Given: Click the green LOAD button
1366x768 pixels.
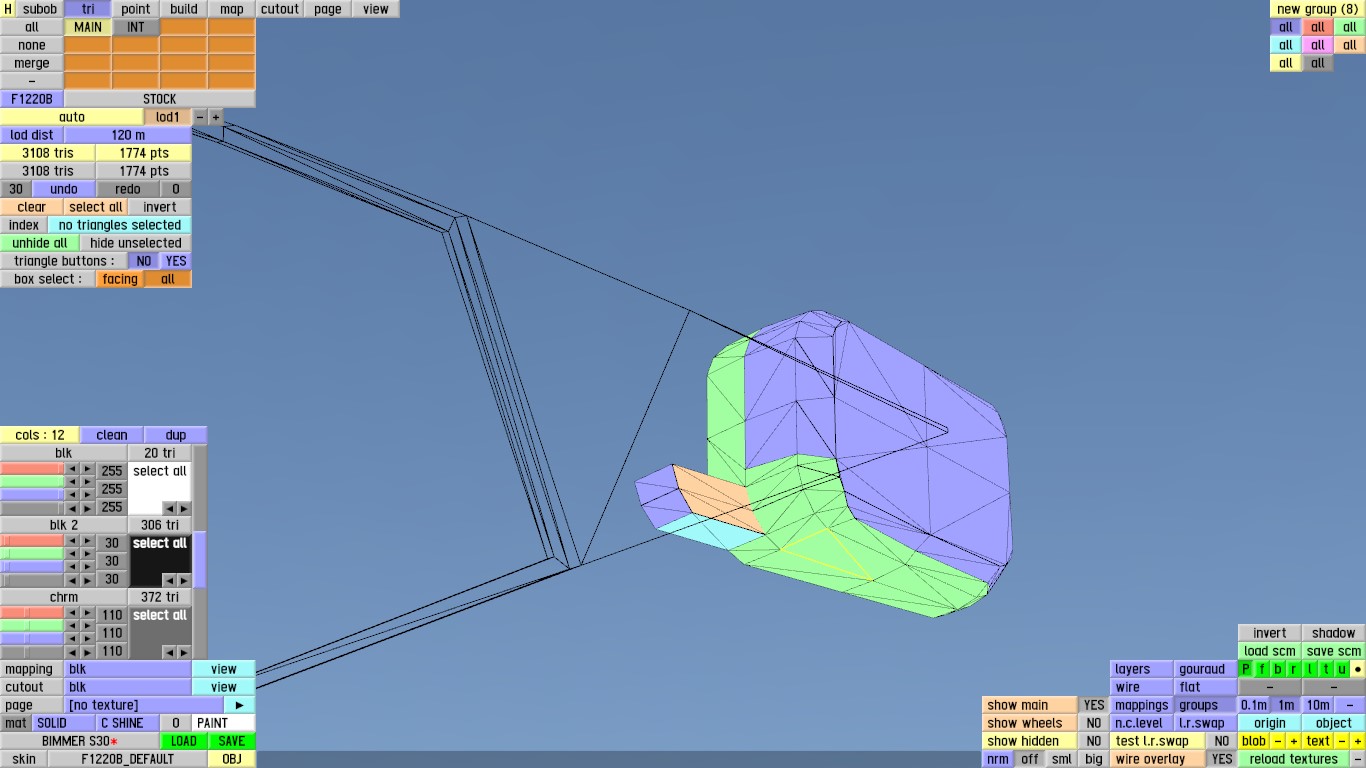Looking at the screenshot, I should click(x=184, y=741).
